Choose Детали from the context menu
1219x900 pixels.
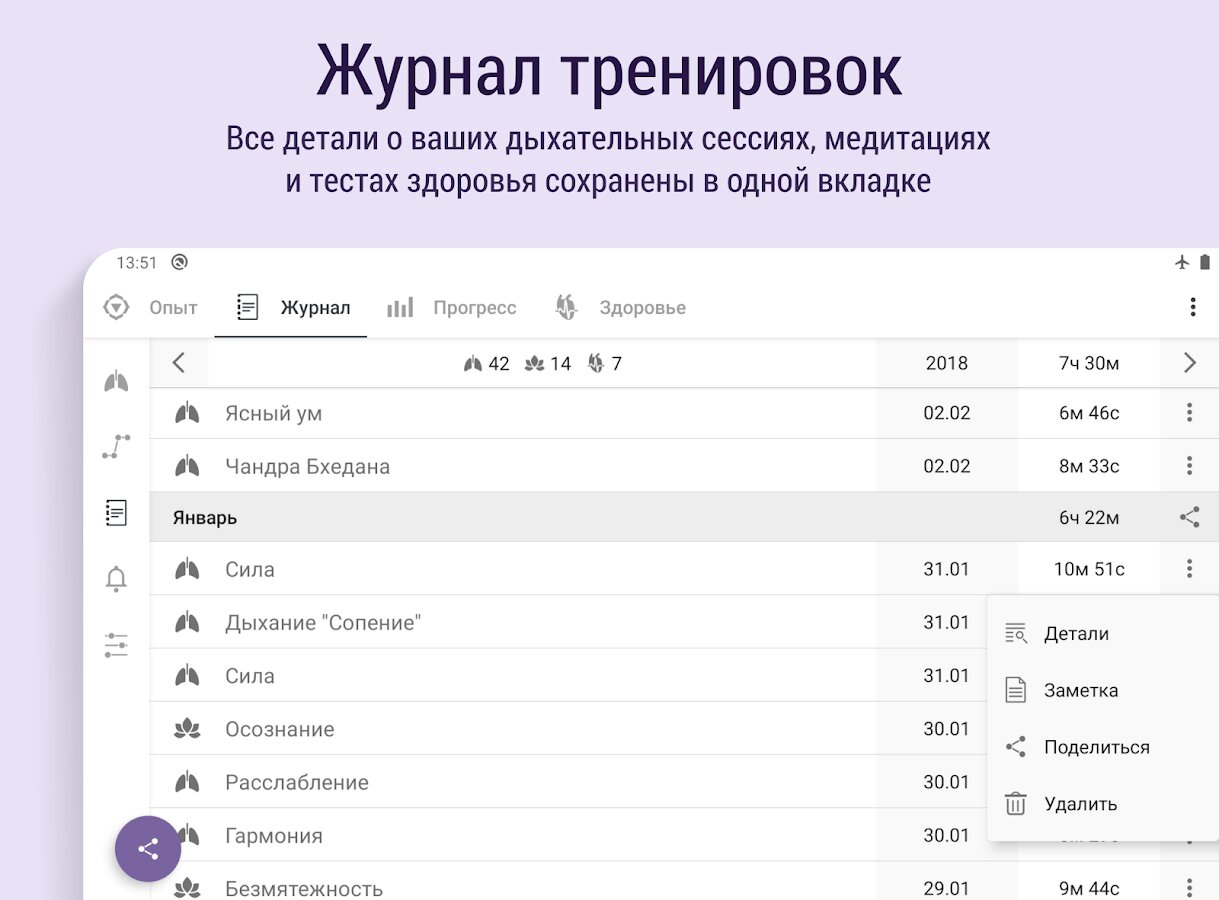click(x=1102, y=634)
